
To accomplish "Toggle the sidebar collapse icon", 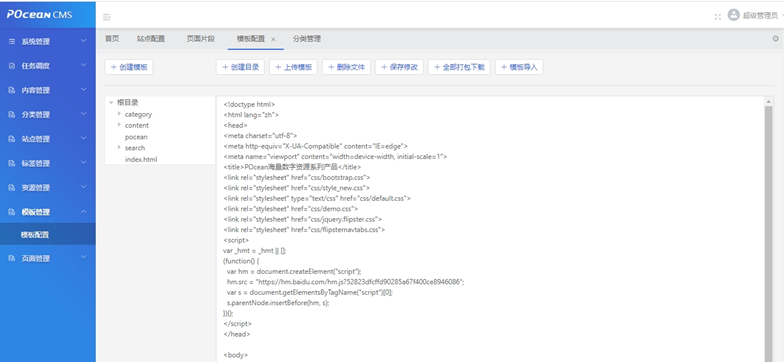I will pyautogui.click(x=106, y=17).
